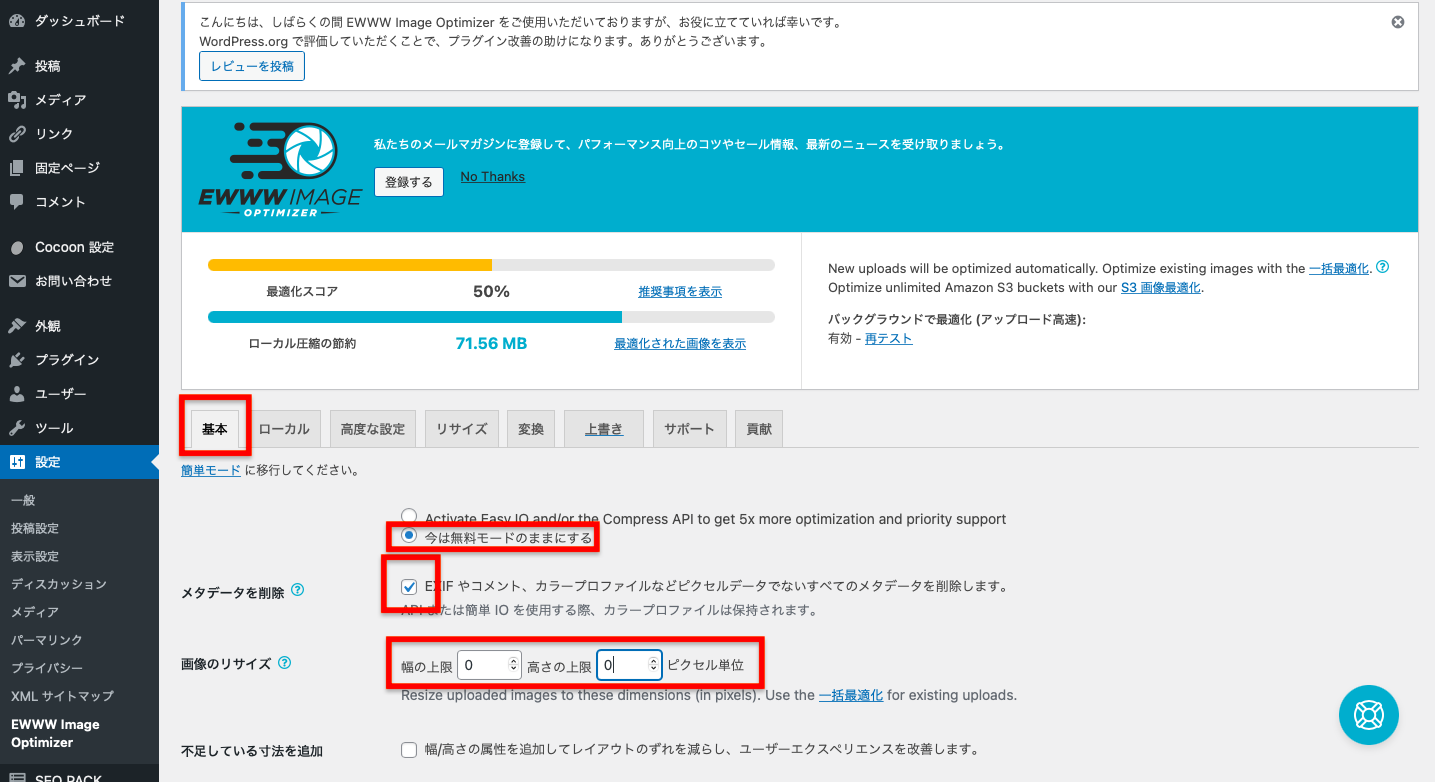The width and height of the screenshot is (1435, 782).
Task: Click the Cocoon 設定 circle icon
Action: point(17,247)
